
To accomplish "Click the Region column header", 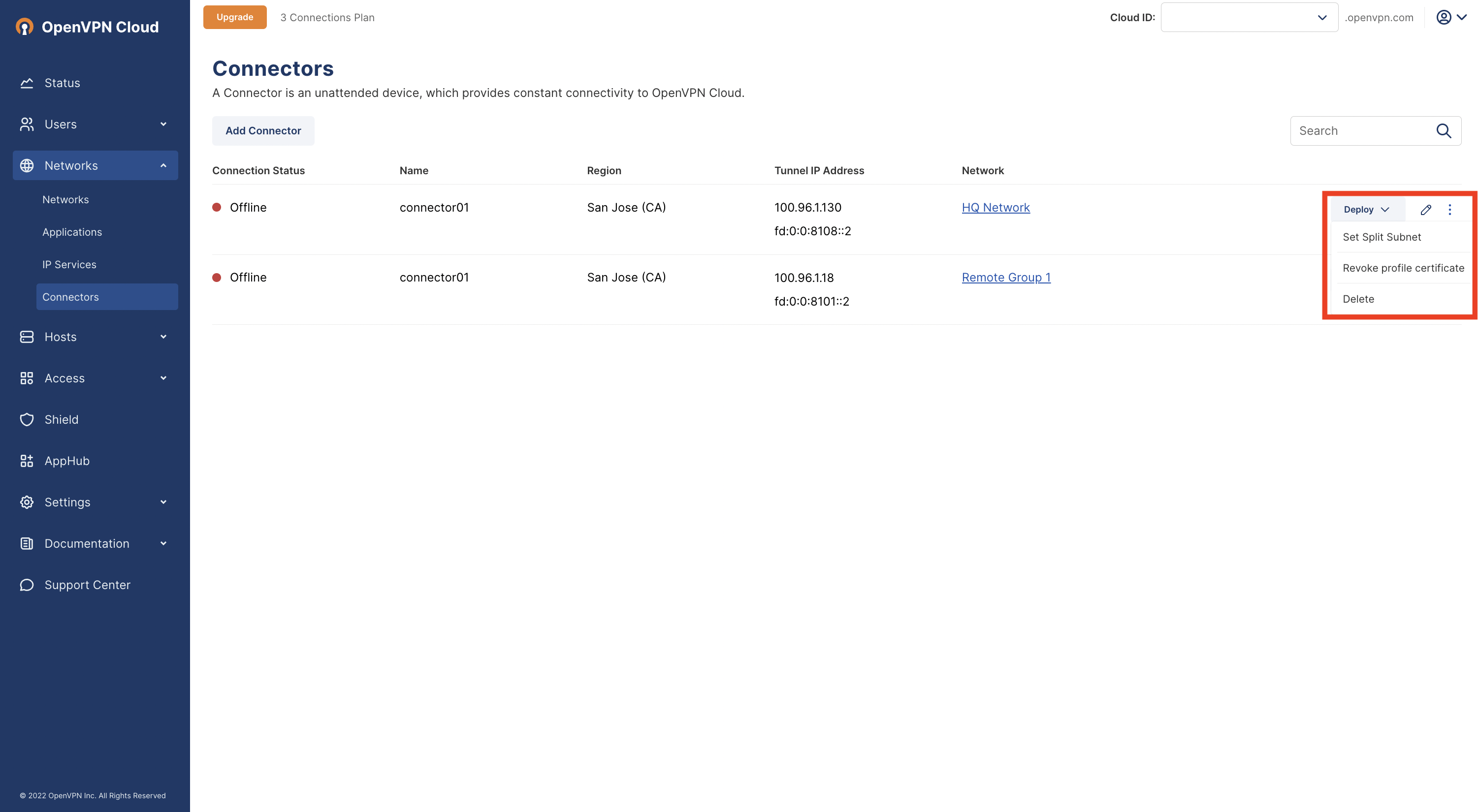I will click(604, 170).
